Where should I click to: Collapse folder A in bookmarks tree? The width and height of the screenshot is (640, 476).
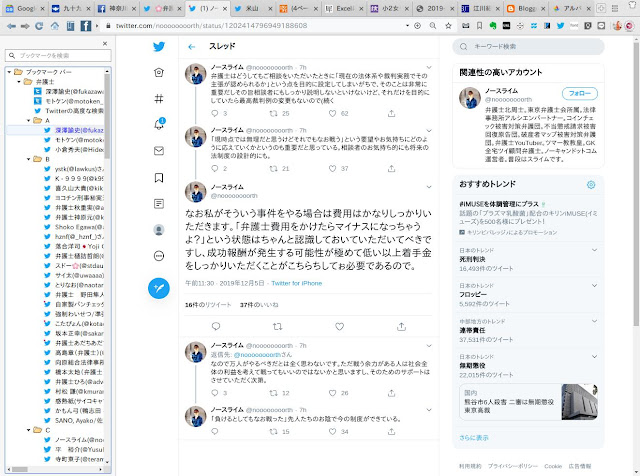click(x=29, y=120)
